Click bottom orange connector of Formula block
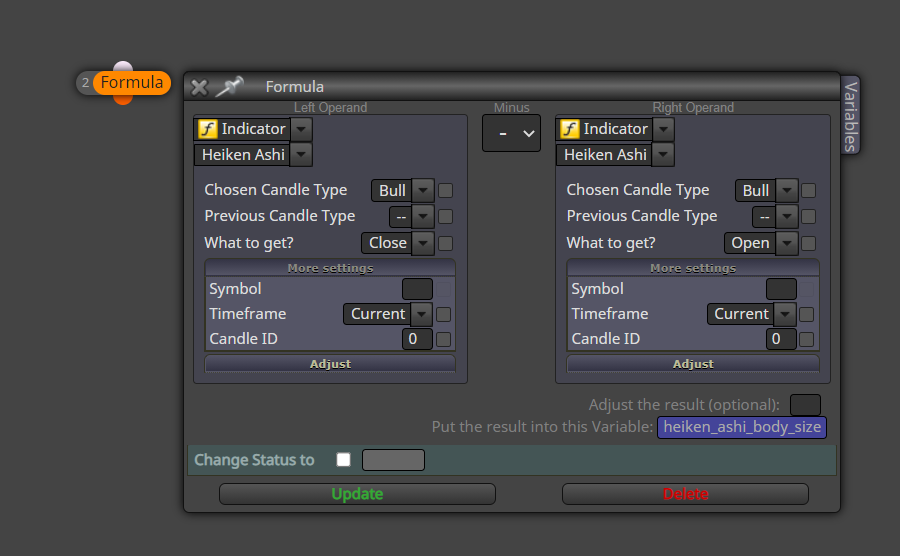The width and height of the screenshot is (900, 556). point(123,100)
